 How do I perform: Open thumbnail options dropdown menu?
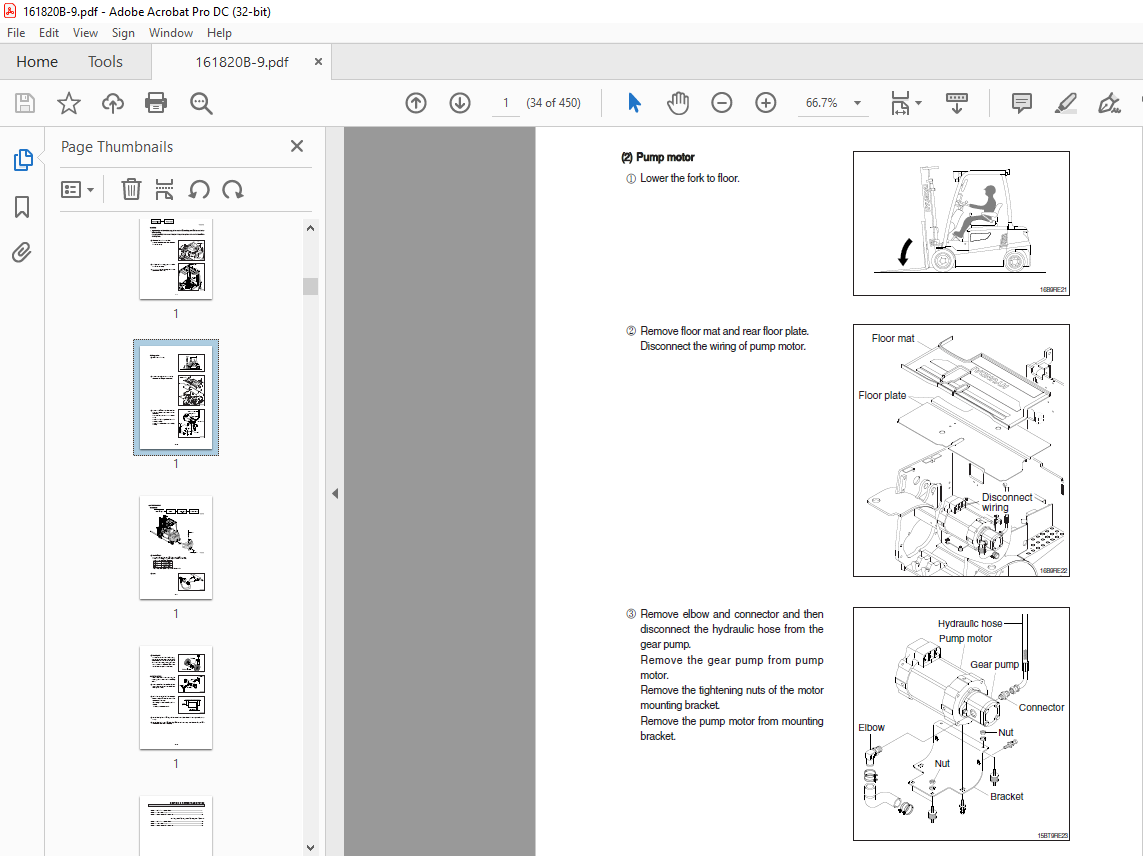click(77, 190)
